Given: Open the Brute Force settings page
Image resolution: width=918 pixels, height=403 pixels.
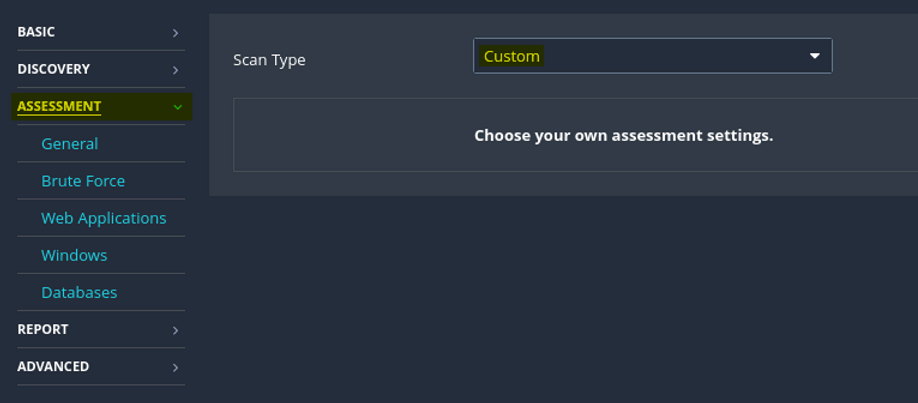Looking at the screenshot, I should pyautogui.click(x=83, y=181).
